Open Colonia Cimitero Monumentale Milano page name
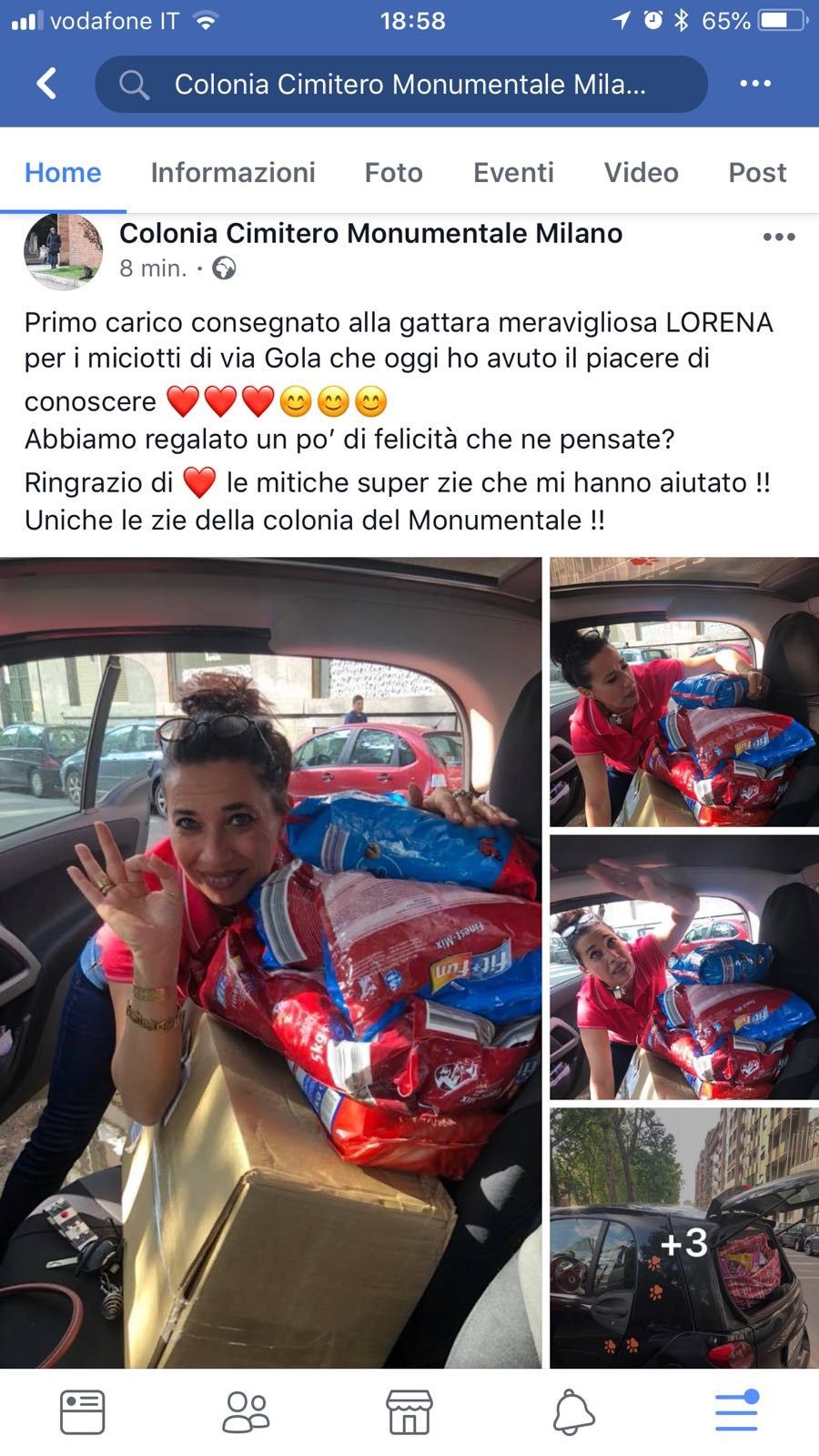 pos(370,234)
